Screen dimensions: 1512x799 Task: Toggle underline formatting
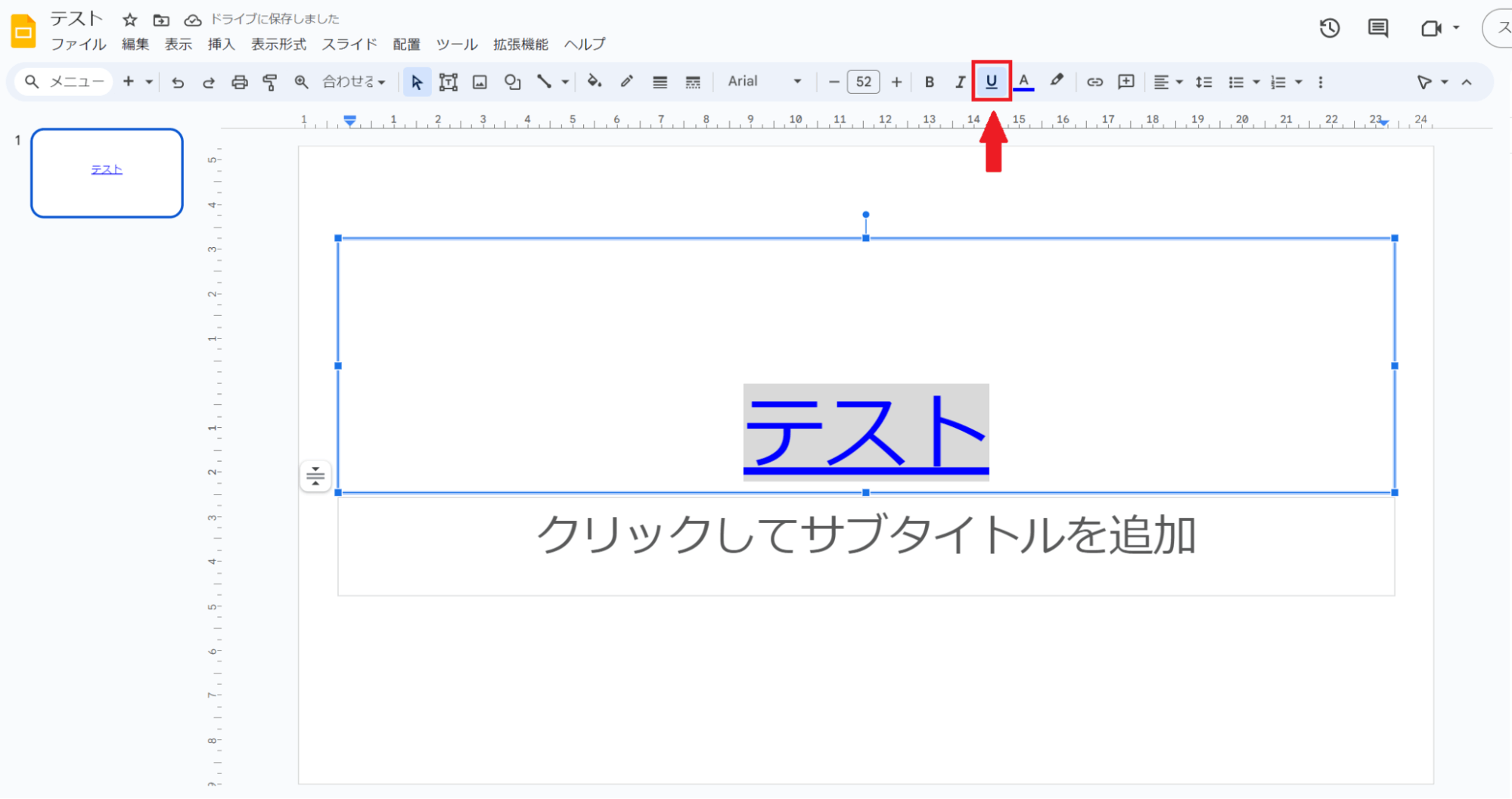click(x=991, y=82)
